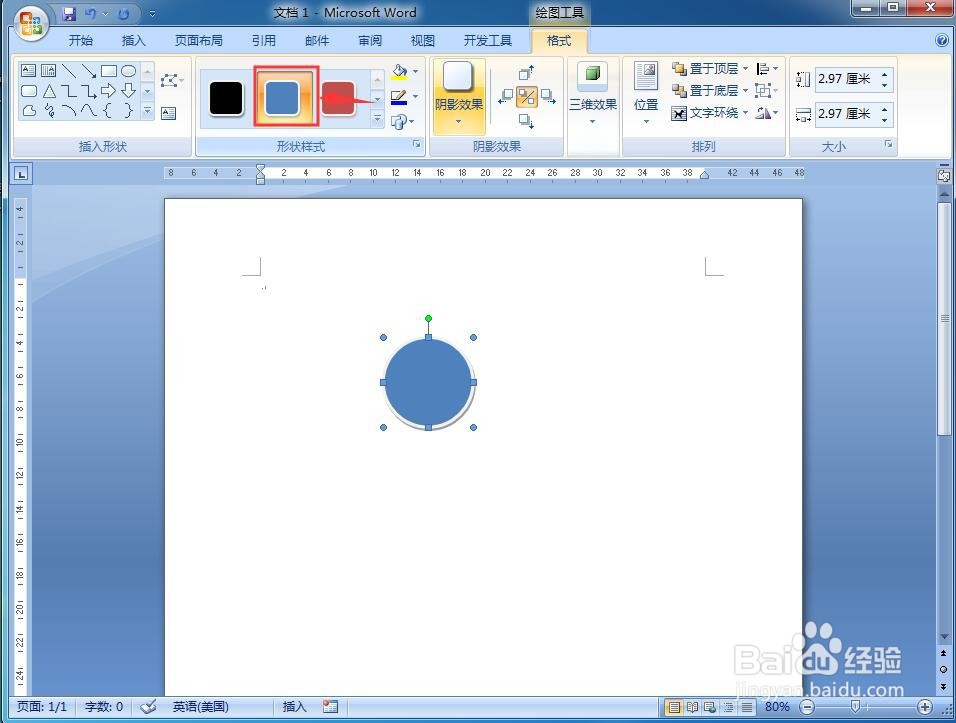Screen dimensions: 956x723
Task: Nudge shadow right
Action: click(x=548, y=96)
